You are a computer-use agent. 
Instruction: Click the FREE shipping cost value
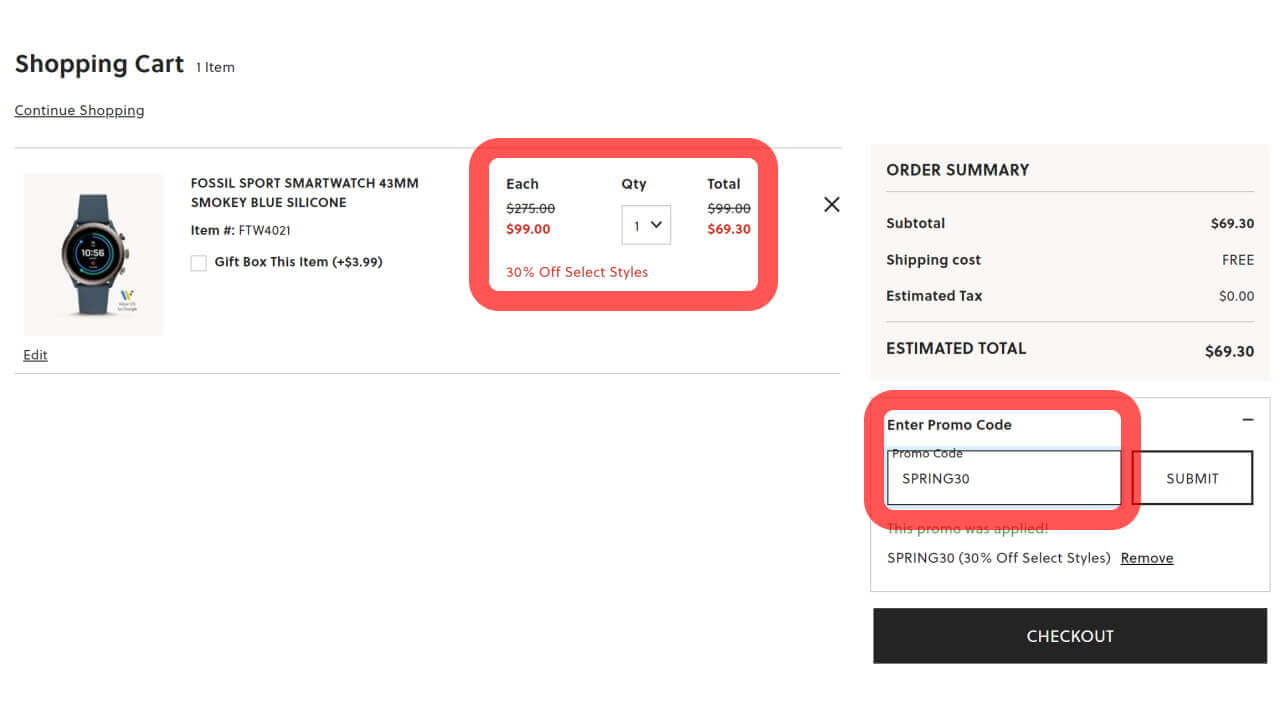pyautogui.click(x=1237, y=260)
